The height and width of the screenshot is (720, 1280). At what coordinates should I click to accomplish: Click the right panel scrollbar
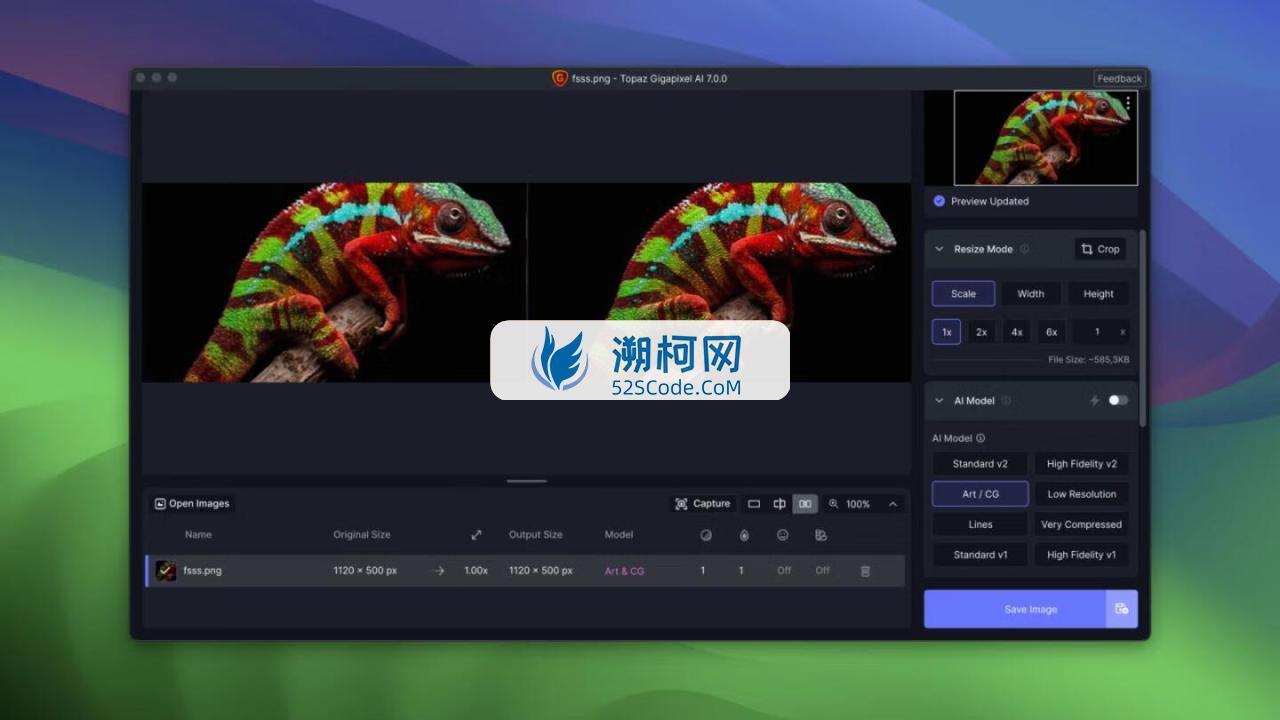(1143, 330)
